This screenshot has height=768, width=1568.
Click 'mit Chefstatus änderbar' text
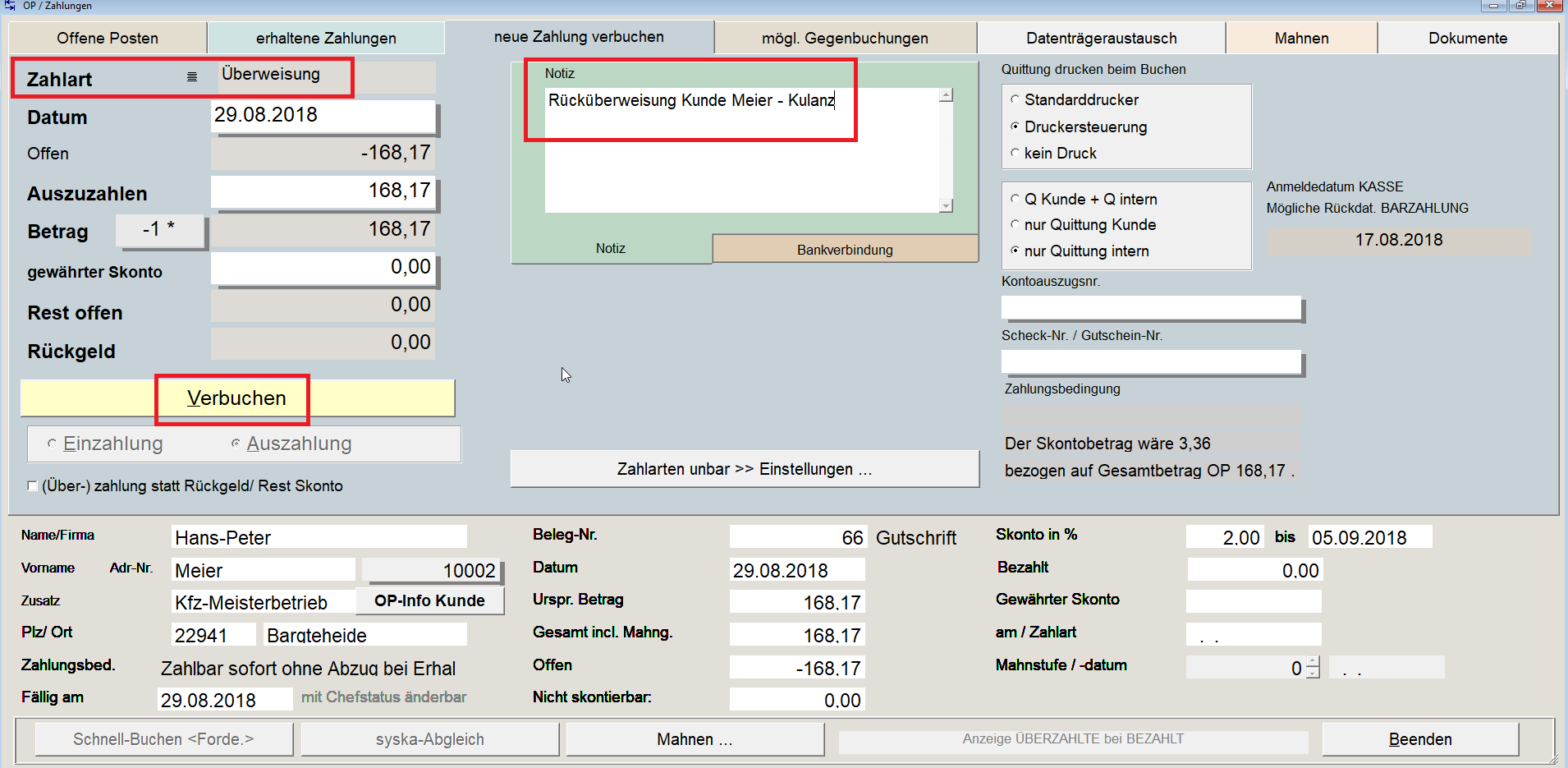(x=383, y=697)
